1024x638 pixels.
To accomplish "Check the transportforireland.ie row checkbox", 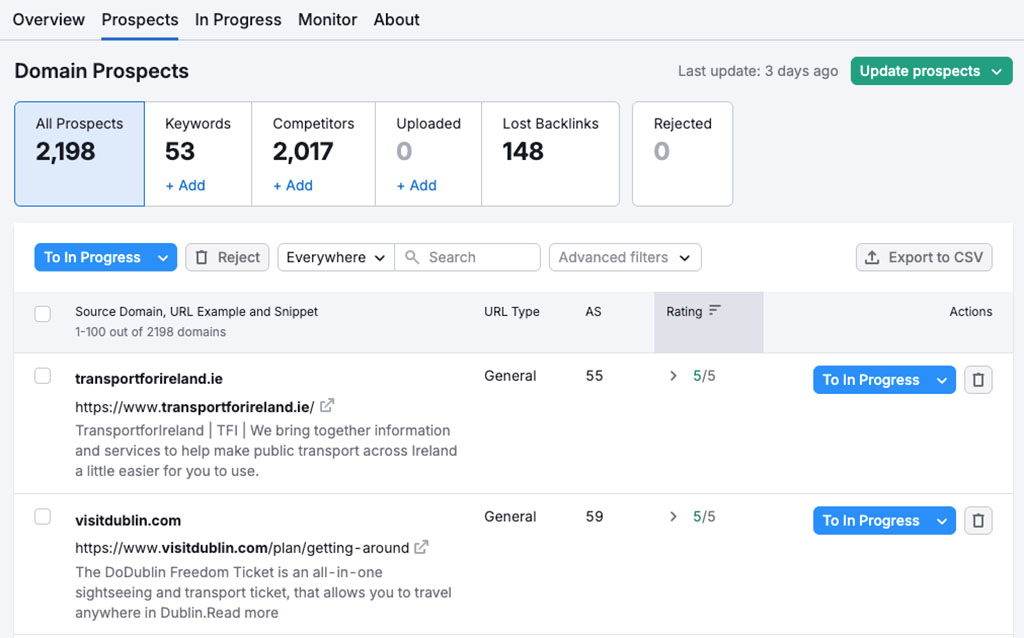I will pyautogui.click(x=42, y=376).
